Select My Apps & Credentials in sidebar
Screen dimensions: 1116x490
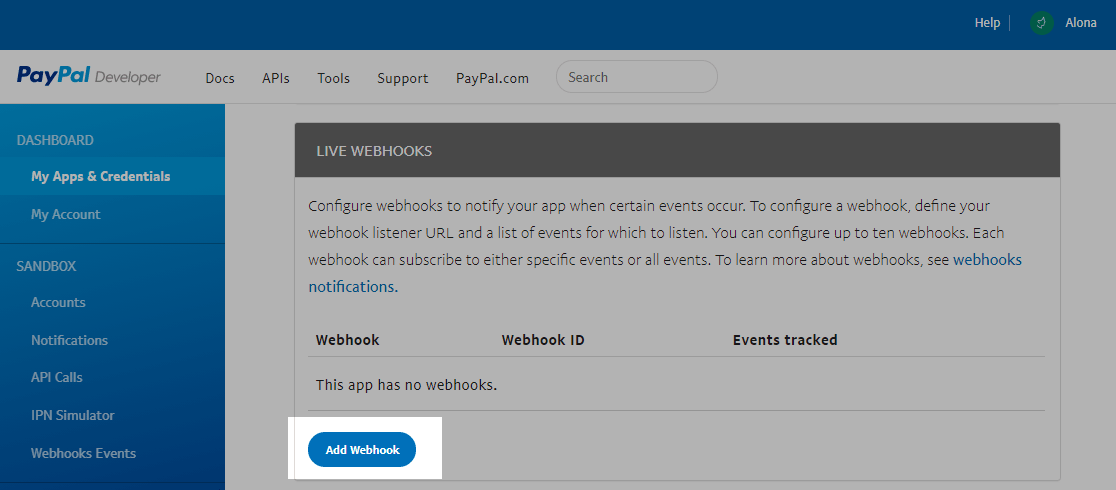coord(101,176)
